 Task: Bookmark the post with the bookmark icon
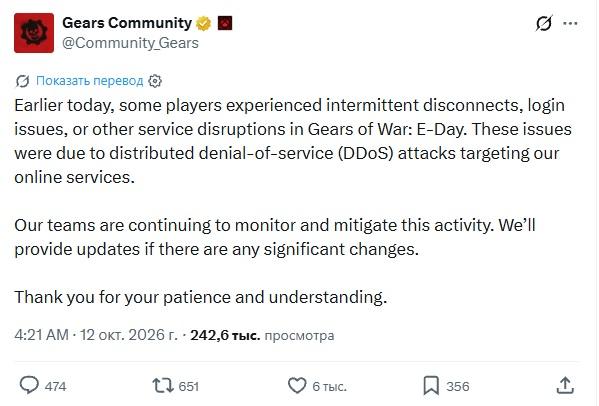(x=431, y=385)
